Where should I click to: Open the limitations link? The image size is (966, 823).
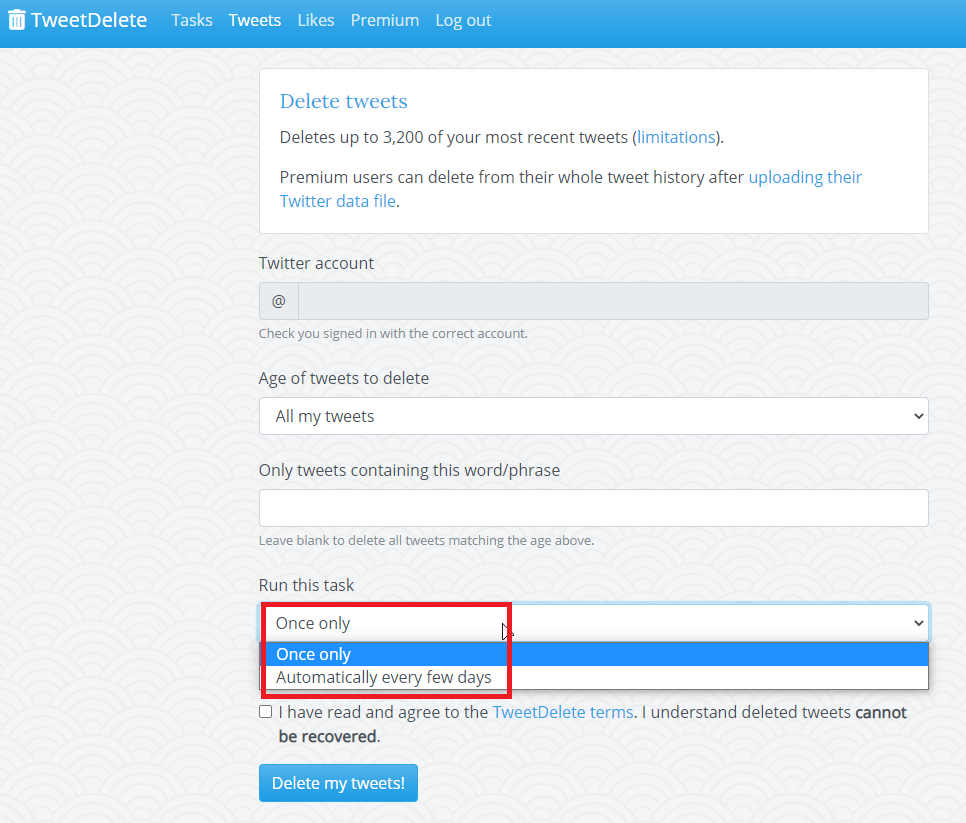(676, 137)
